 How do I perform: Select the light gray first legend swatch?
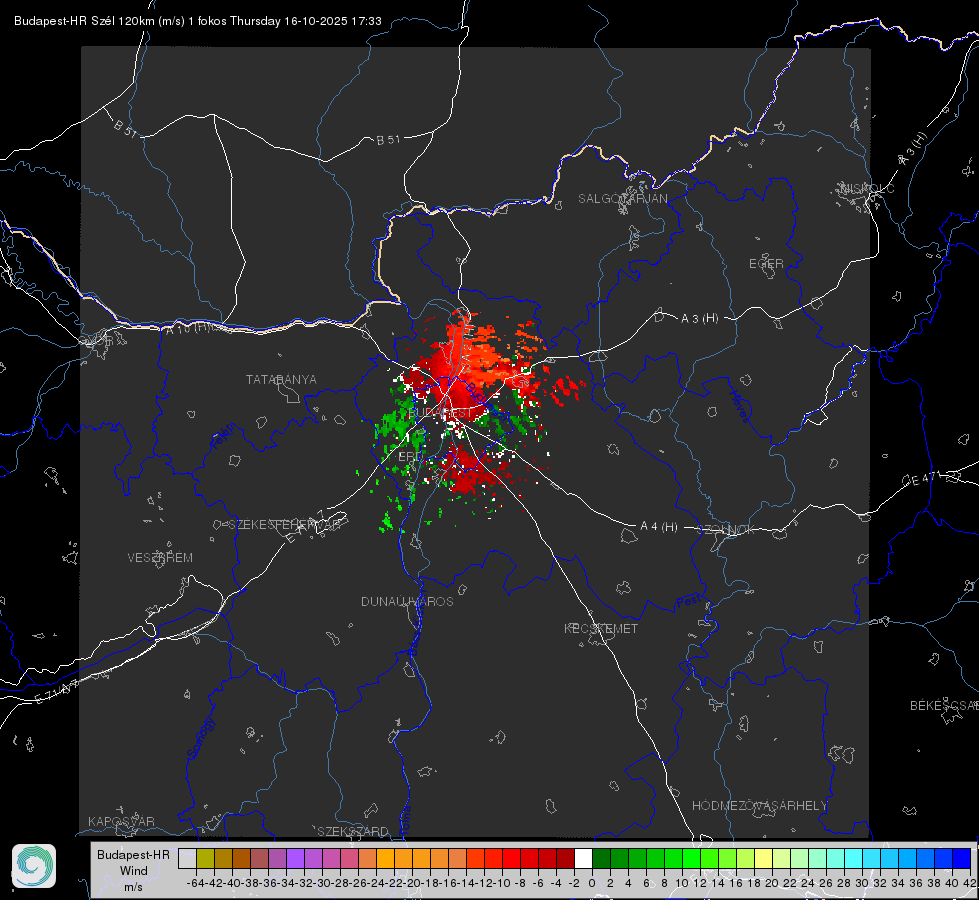coord(187,858)
